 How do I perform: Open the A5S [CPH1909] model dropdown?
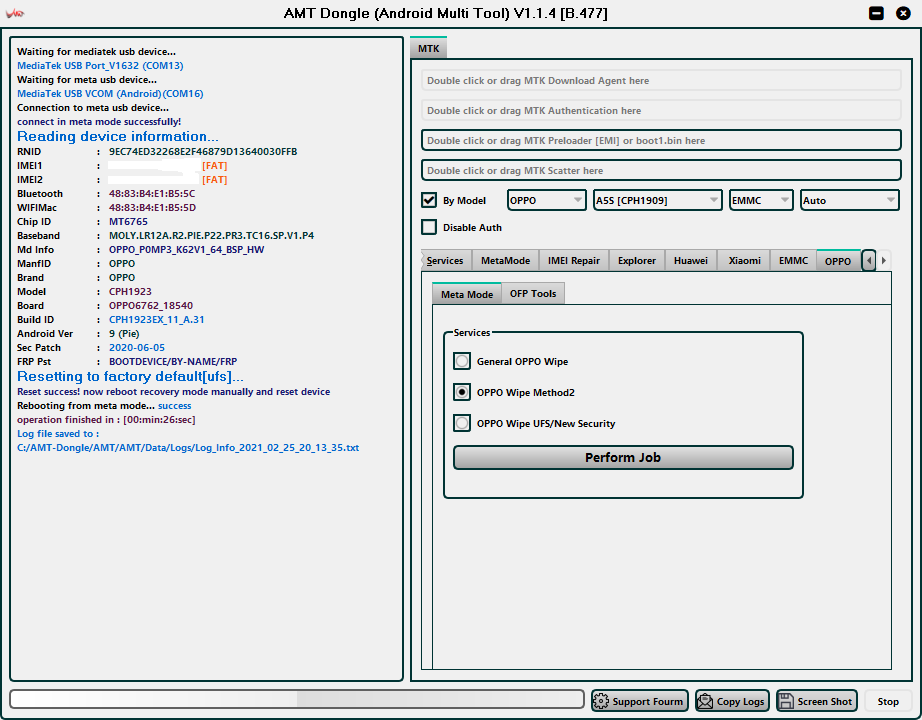[657, 200]
